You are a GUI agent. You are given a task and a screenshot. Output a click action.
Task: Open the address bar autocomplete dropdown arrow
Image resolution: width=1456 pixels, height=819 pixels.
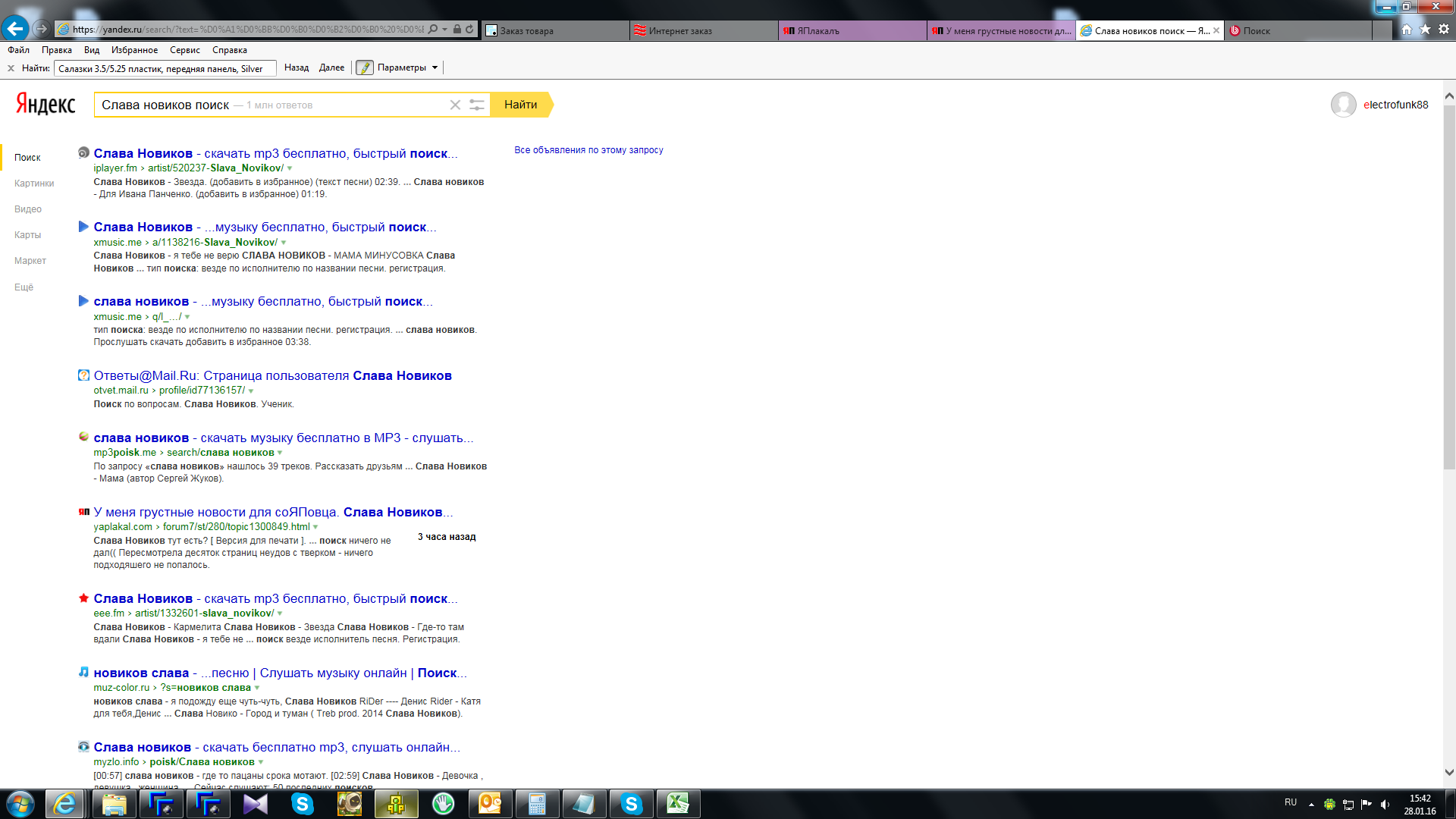445,30
